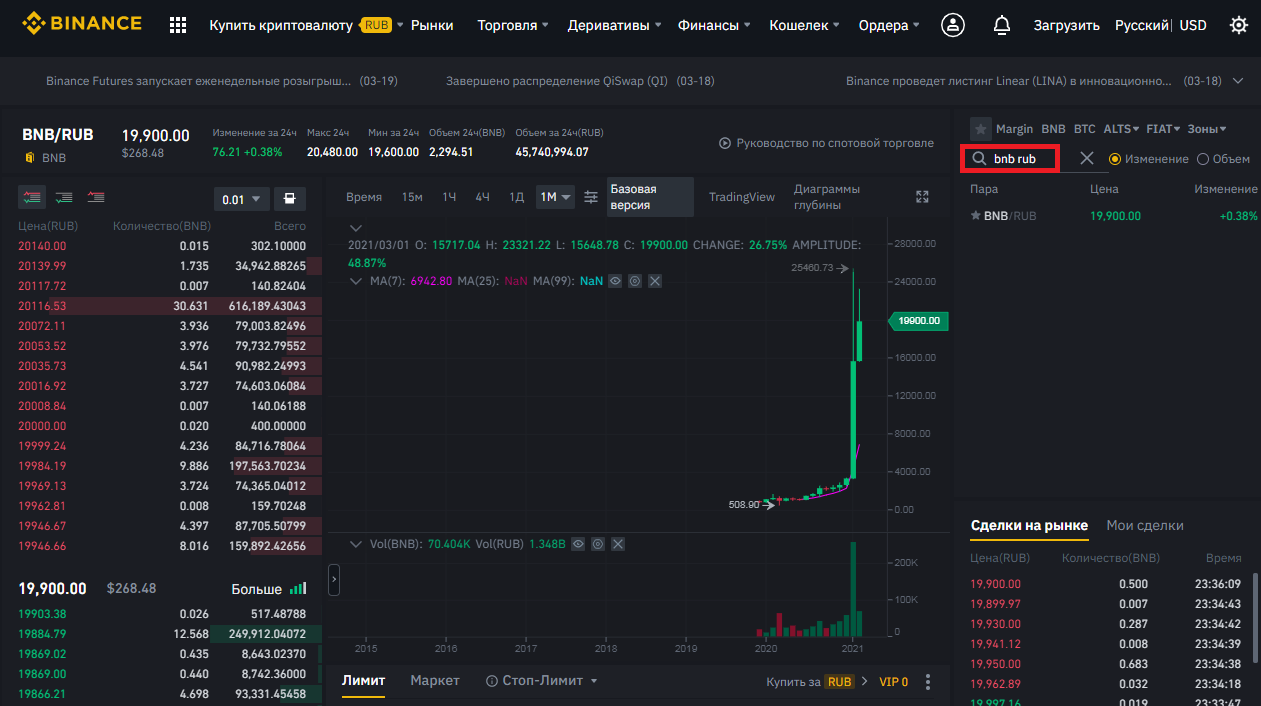Select the BTC market filter

1085,129
